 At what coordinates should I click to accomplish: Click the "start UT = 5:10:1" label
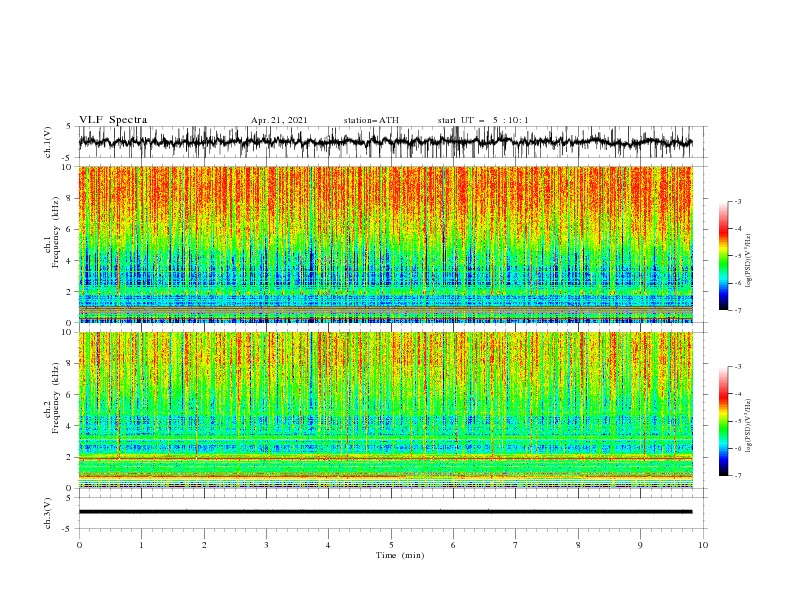pos(483,120)
